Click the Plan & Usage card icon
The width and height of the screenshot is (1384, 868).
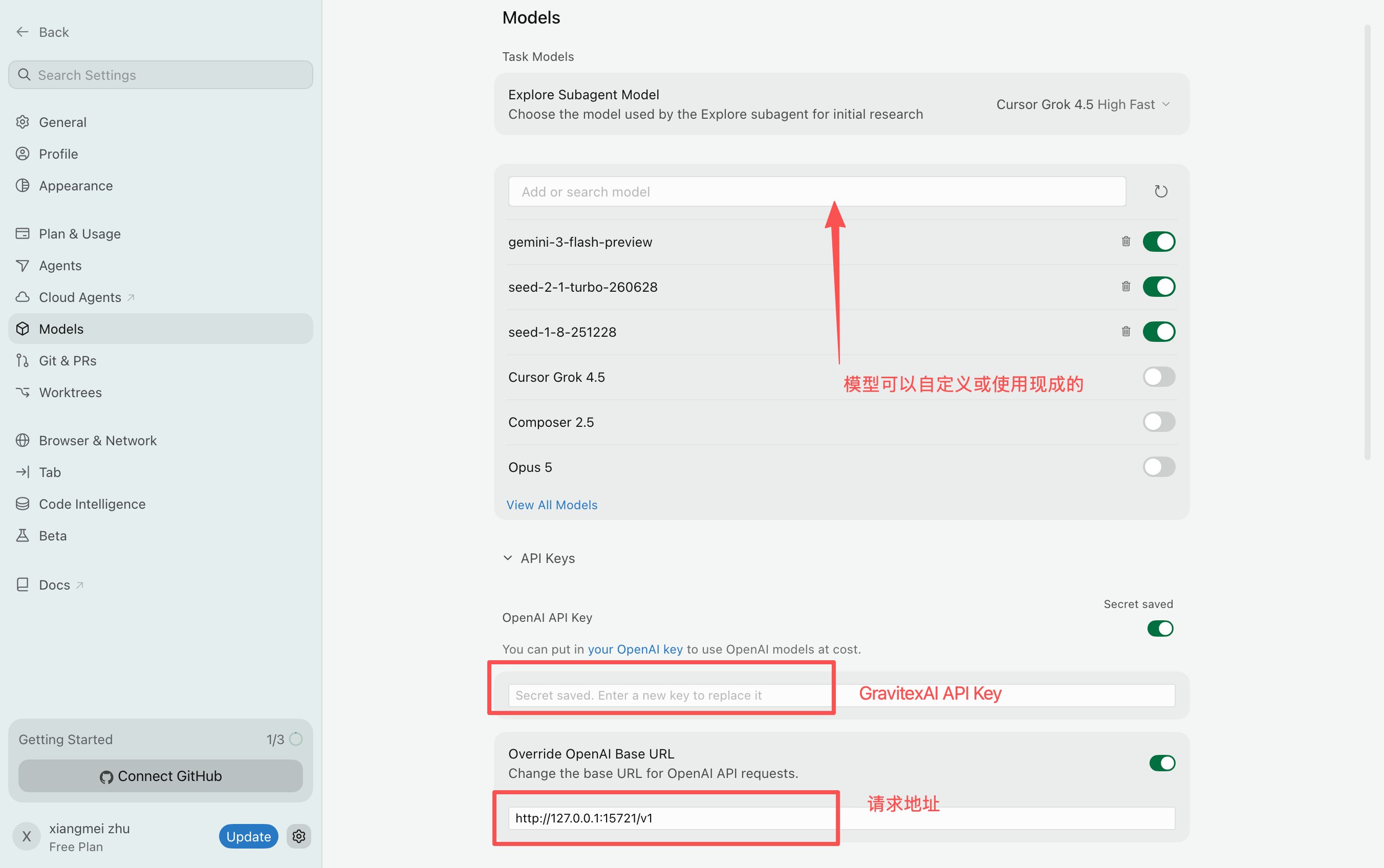pyautogui.click(x=23, y=233)
